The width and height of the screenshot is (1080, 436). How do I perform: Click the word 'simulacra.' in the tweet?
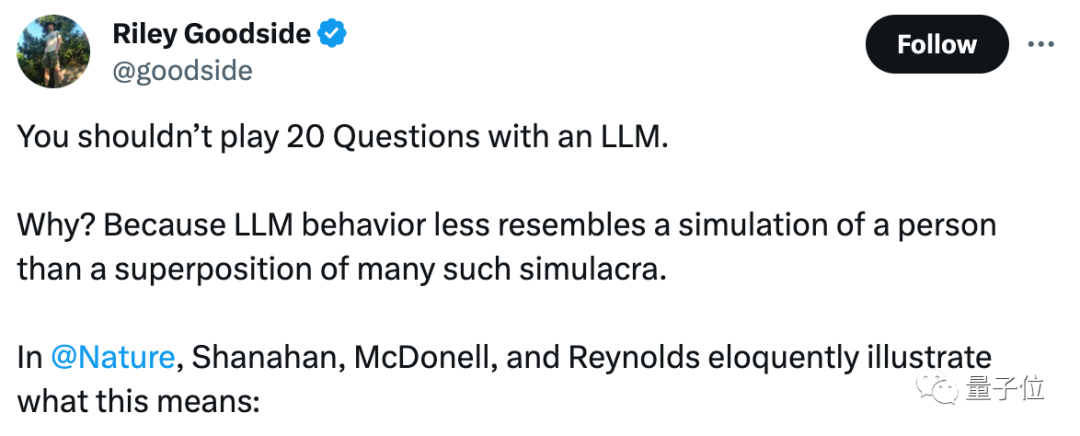coord(593,270)
